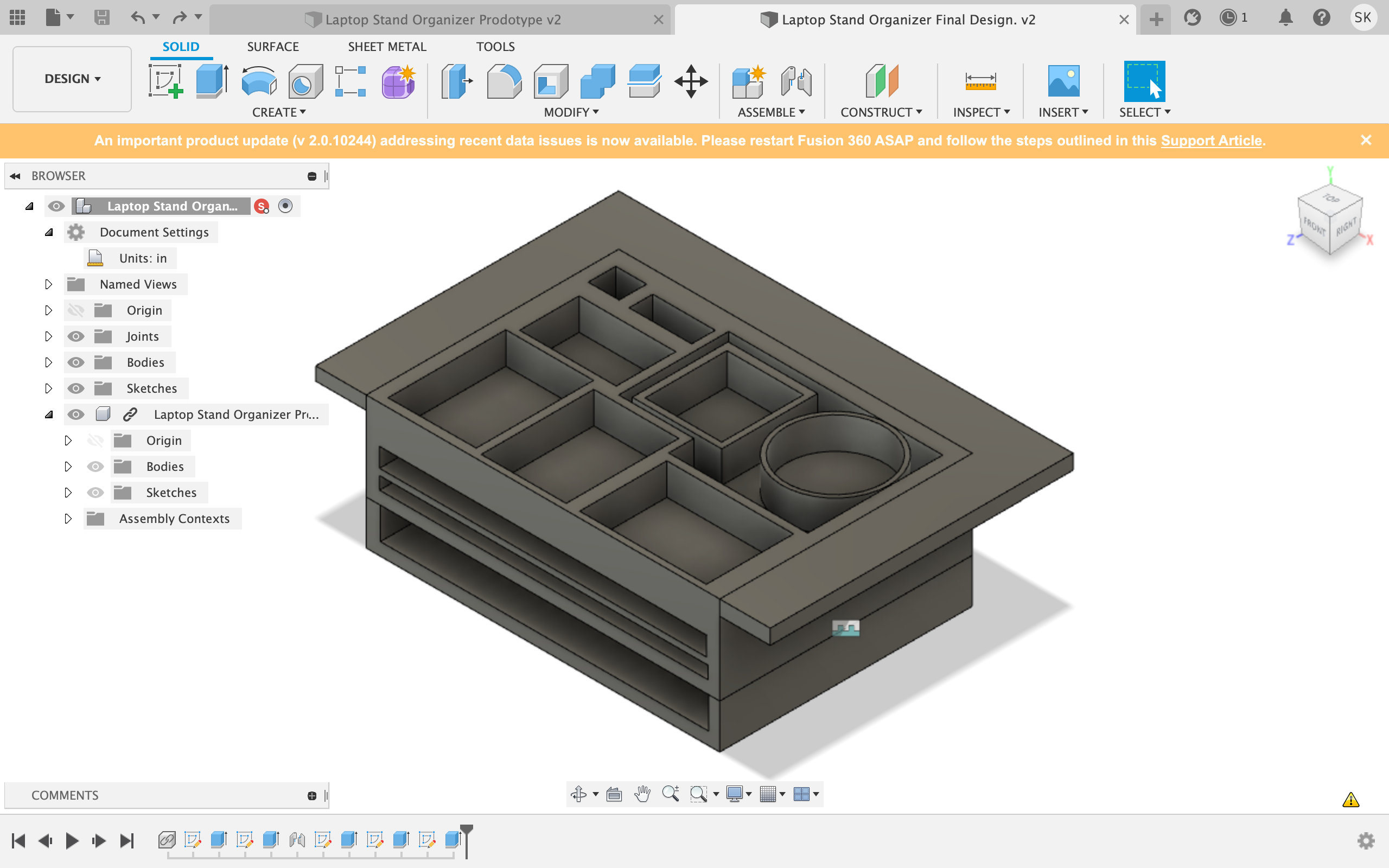Open the CONSTRUCT dropdown menu

[883, 112]
